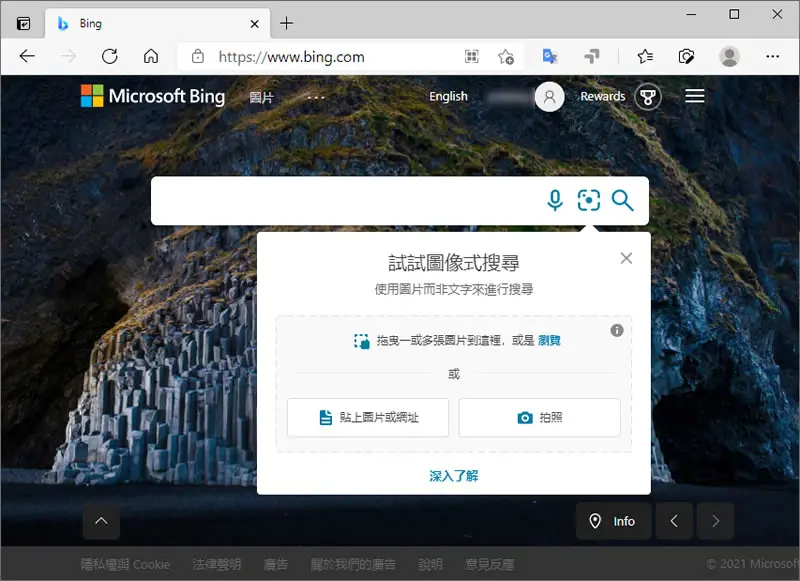Open the translate page icon in address bar
The image size is (800, 581).
(x=549, y=56)
